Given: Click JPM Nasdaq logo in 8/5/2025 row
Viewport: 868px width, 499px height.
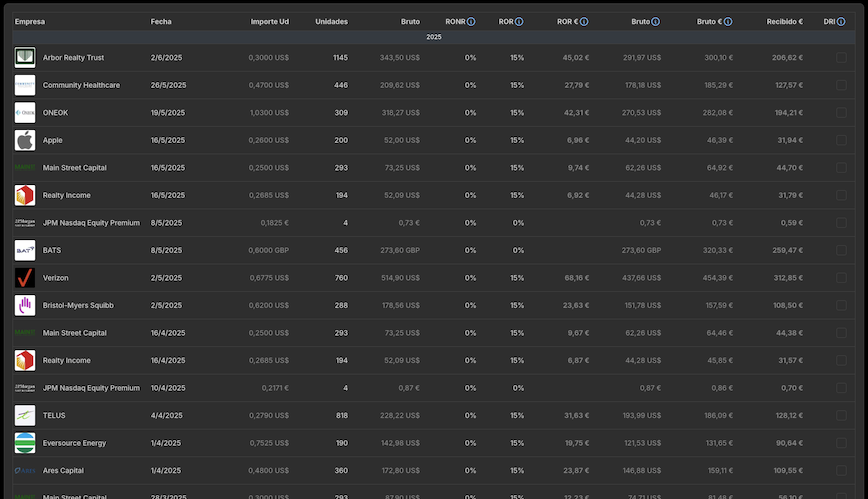Looking at the screenshot, I should (x=25, y=223).
